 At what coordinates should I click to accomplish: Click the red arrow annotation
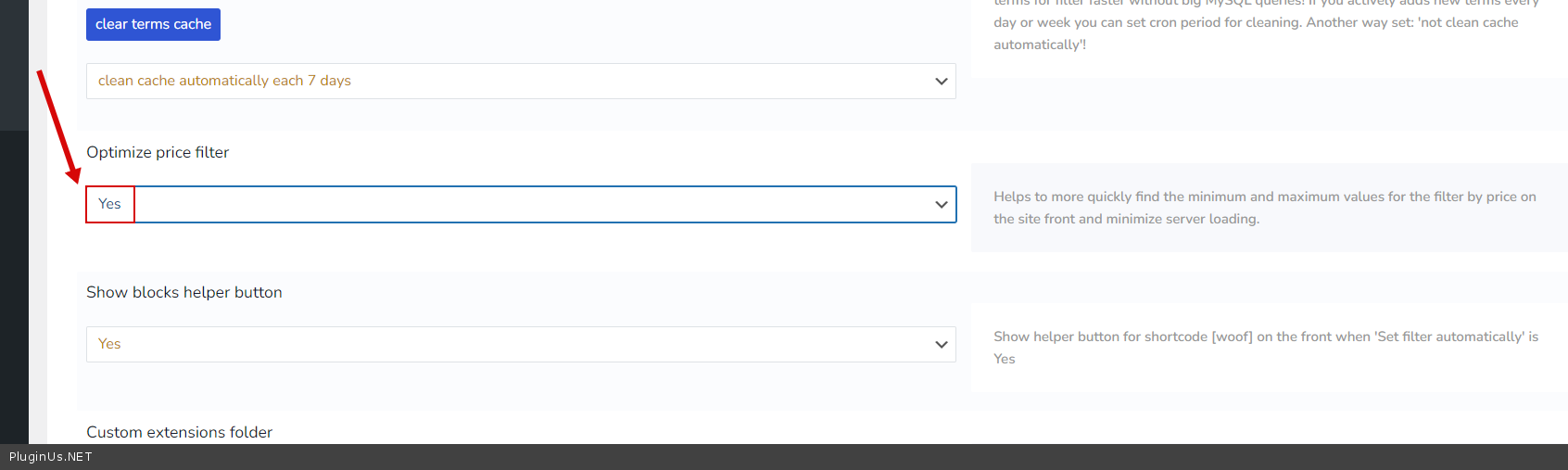57,125
